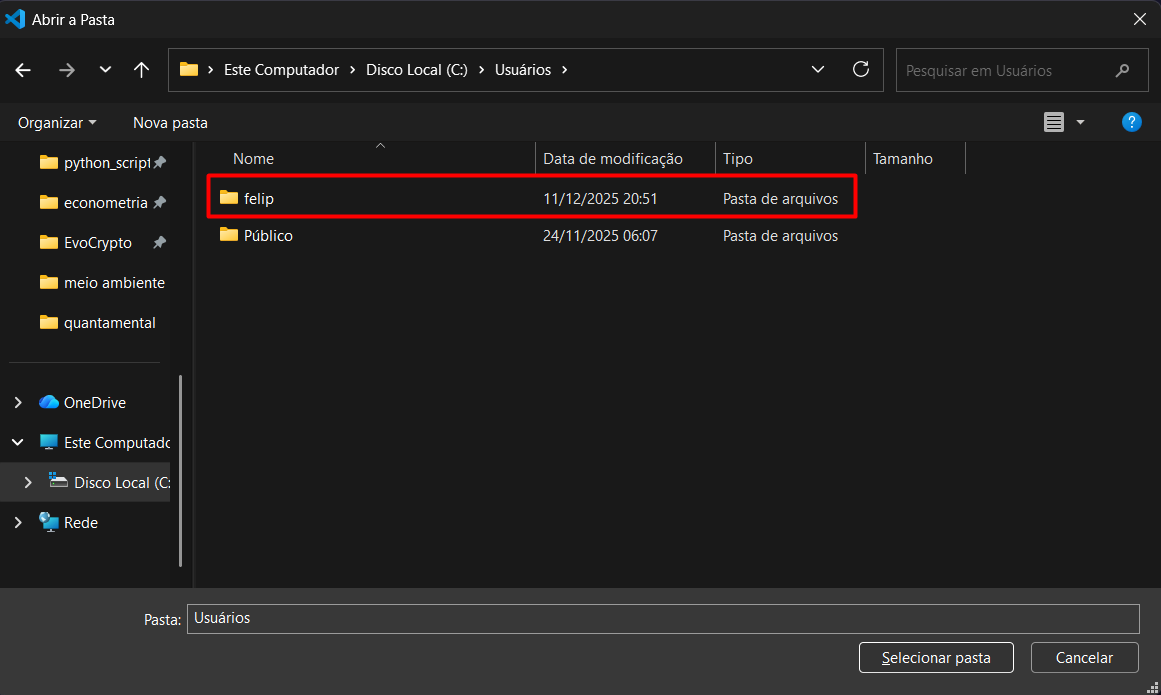Go up one folder level

141,70
